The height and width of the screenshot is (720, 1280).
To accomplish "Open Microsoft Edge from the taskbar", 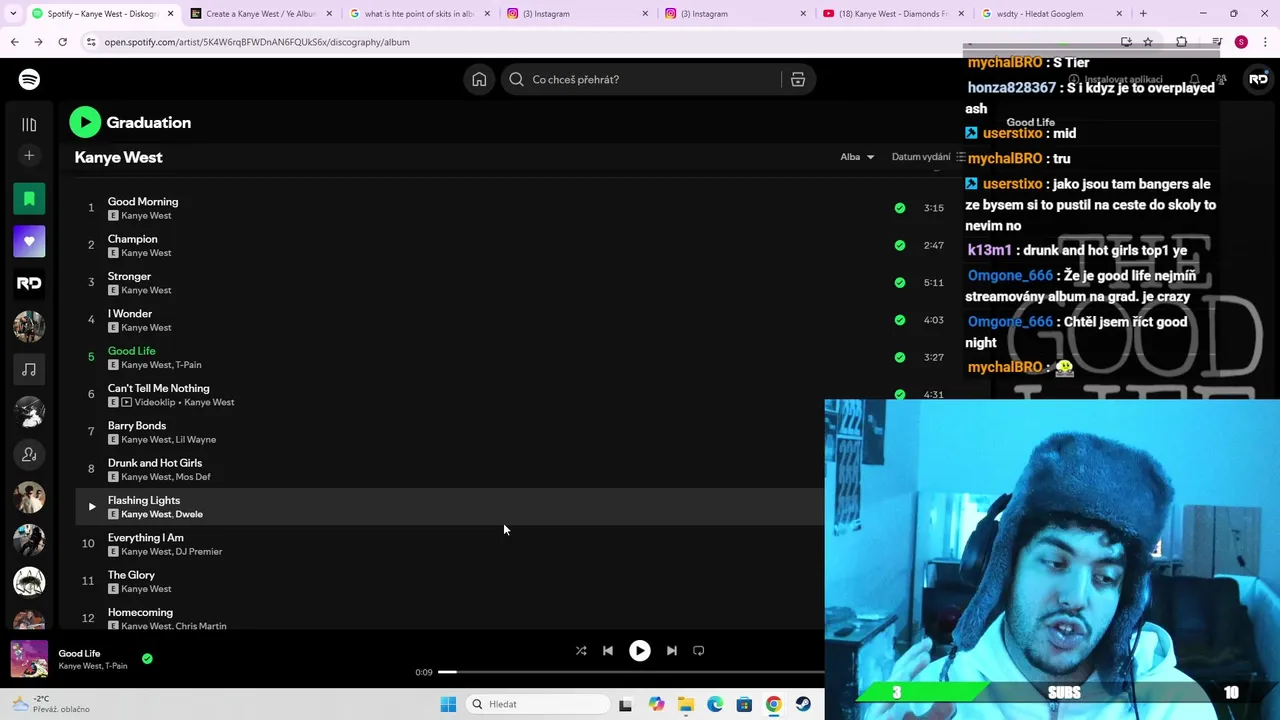I will coord(715,704).
